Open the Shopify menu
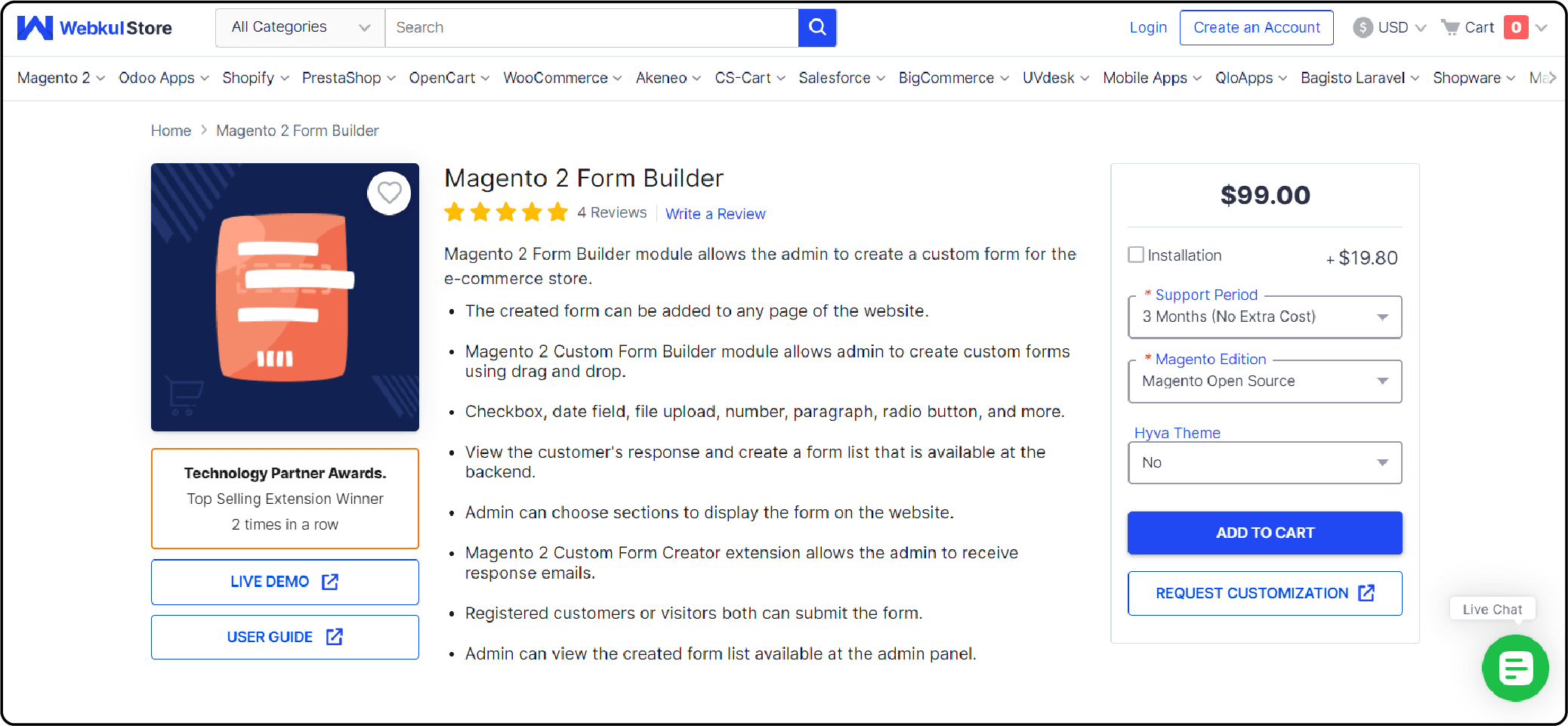 (256, 78)
